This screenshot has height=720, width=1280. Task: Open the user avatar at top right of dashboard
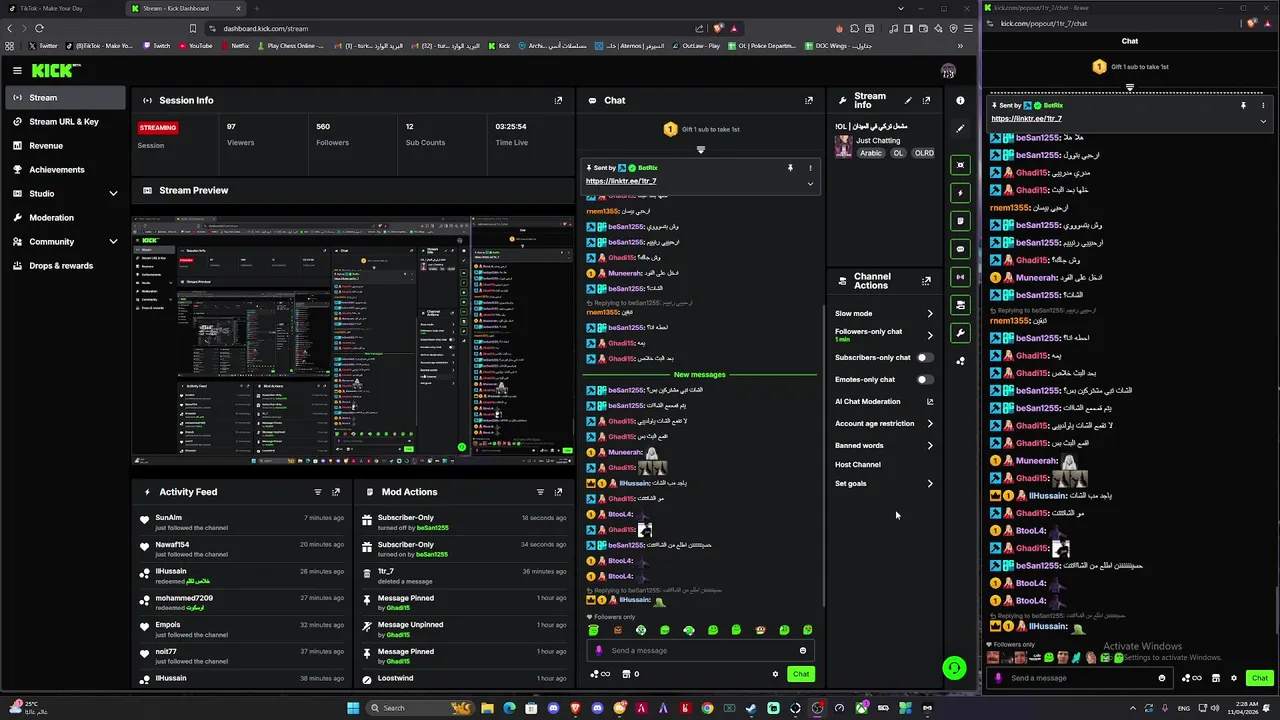[x=948, y=71]
